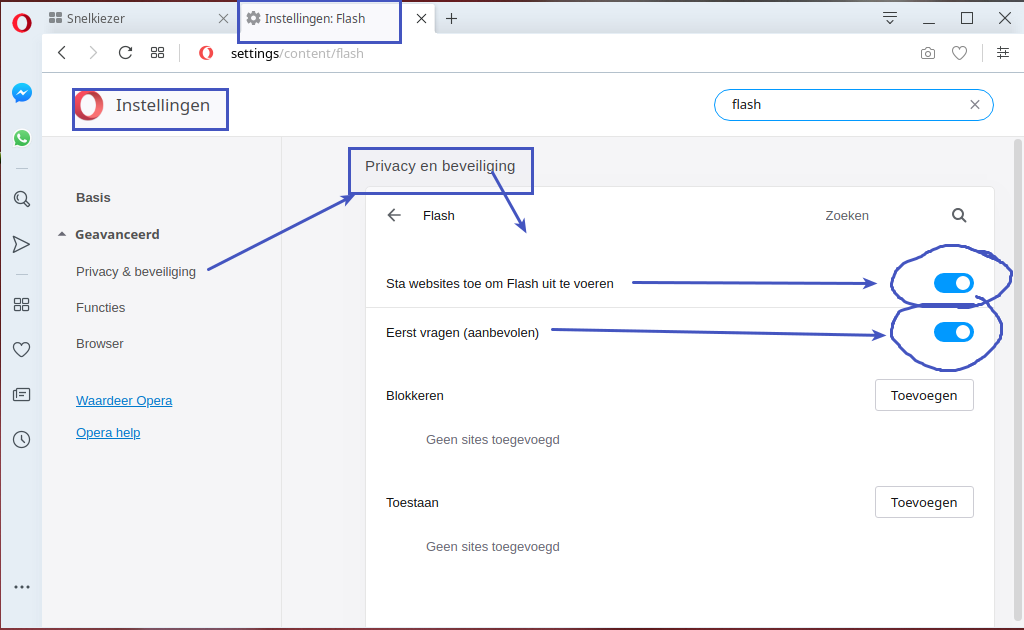Click Toevoegen button for Toestaan
The width and height of the screenshot is (1024, 630).
coord(924,502)
